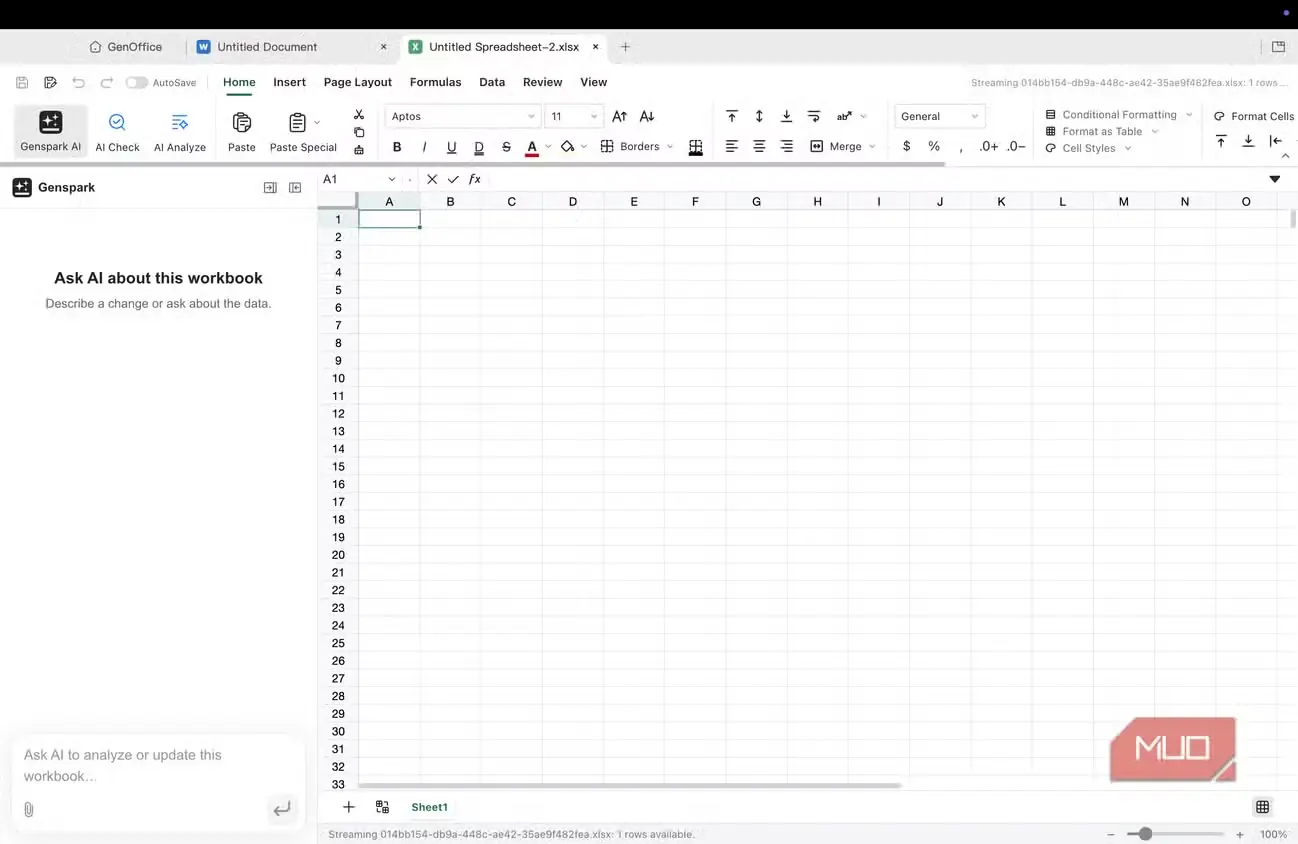This screenshot has width=1298, height=844.
Task: Open the General number format dropdown
Action: (x=939, y=116)
